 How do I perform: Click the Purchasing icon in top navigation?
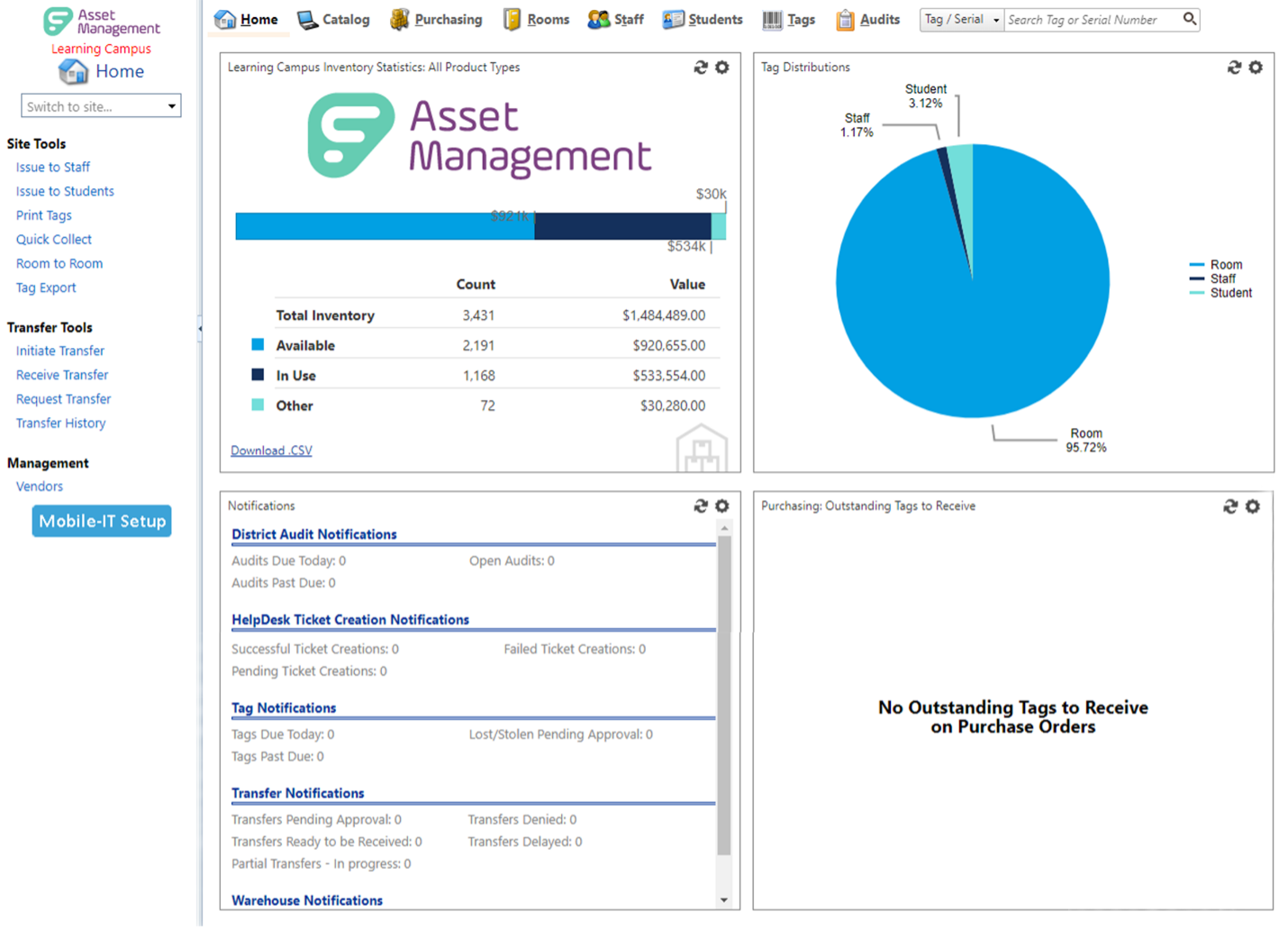coord(399,20)
